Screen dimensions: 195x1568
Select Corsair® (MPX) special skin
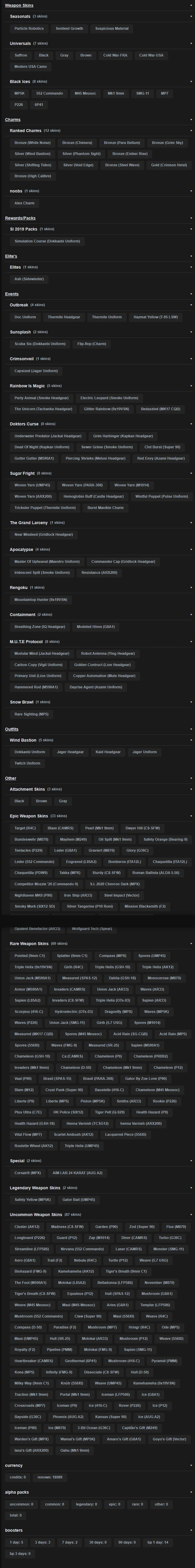28,1173
